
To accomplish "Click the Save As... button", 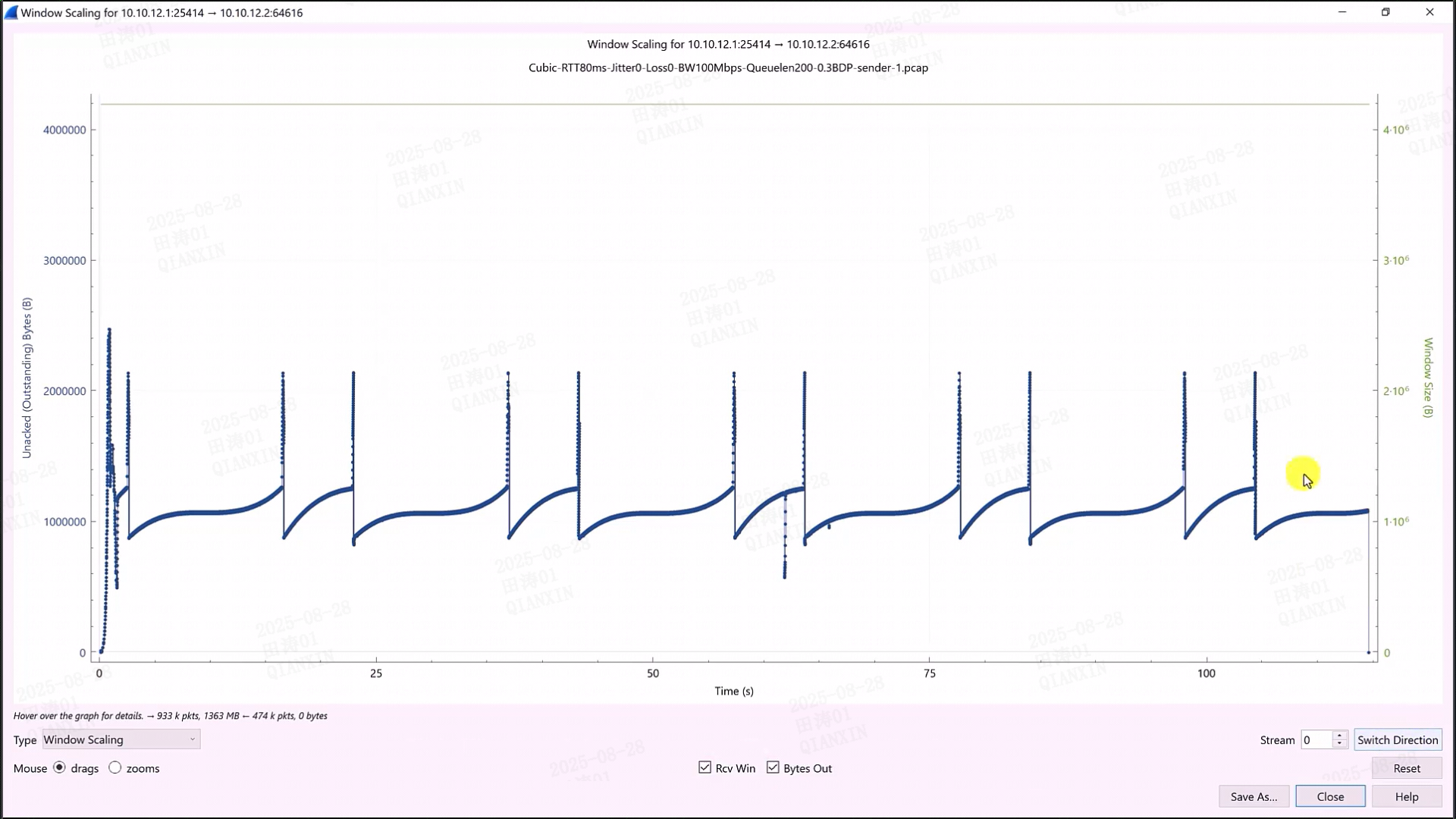I will pyautogui.click(x=1254, y=796).
